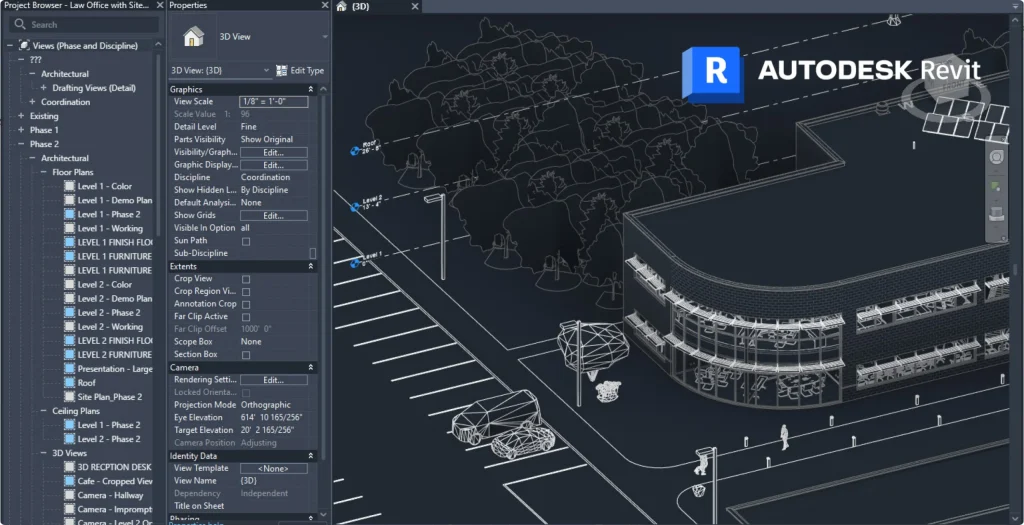Switch to the {3D} view tab

coord(361,6)
